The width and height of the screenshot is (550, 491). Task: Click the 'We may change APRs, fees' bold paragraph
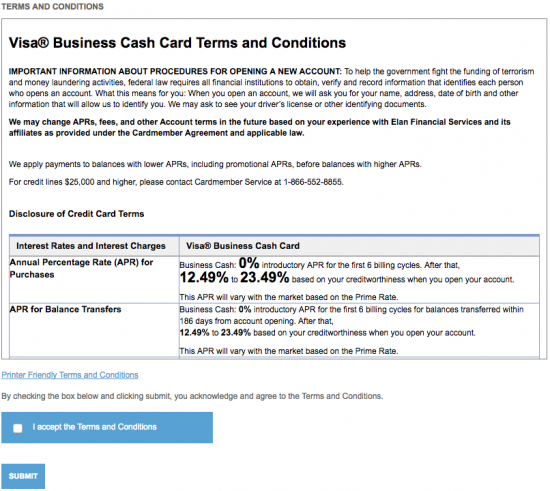point(260,127)
